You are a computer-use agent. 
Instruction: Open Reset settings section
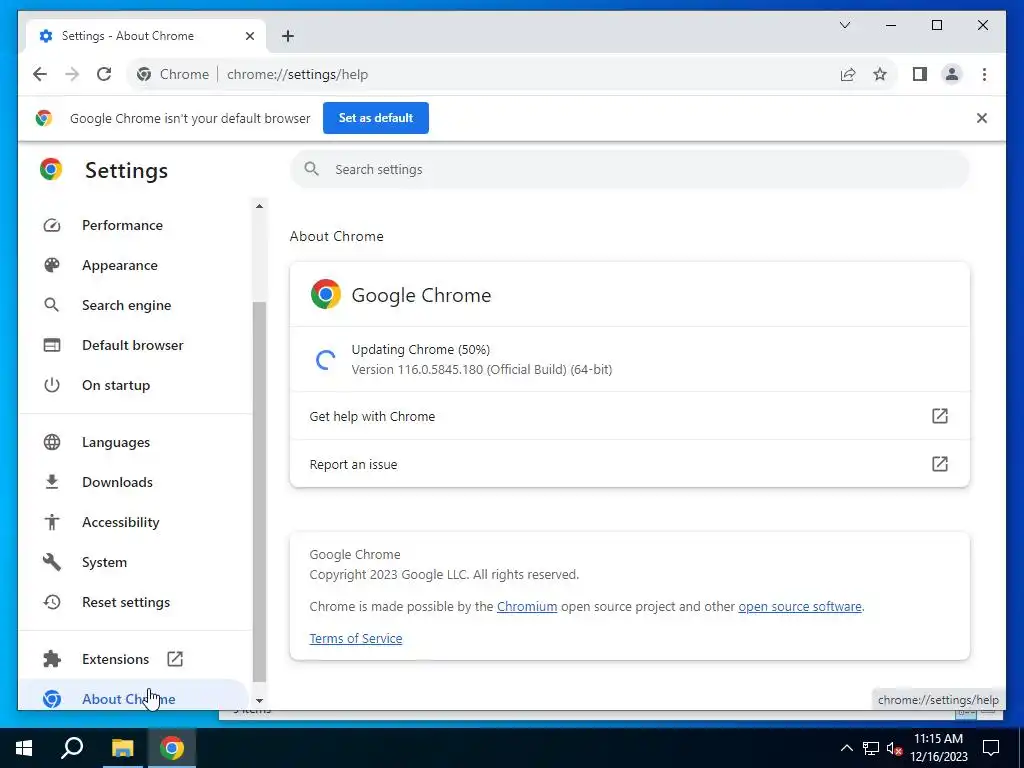135,602
